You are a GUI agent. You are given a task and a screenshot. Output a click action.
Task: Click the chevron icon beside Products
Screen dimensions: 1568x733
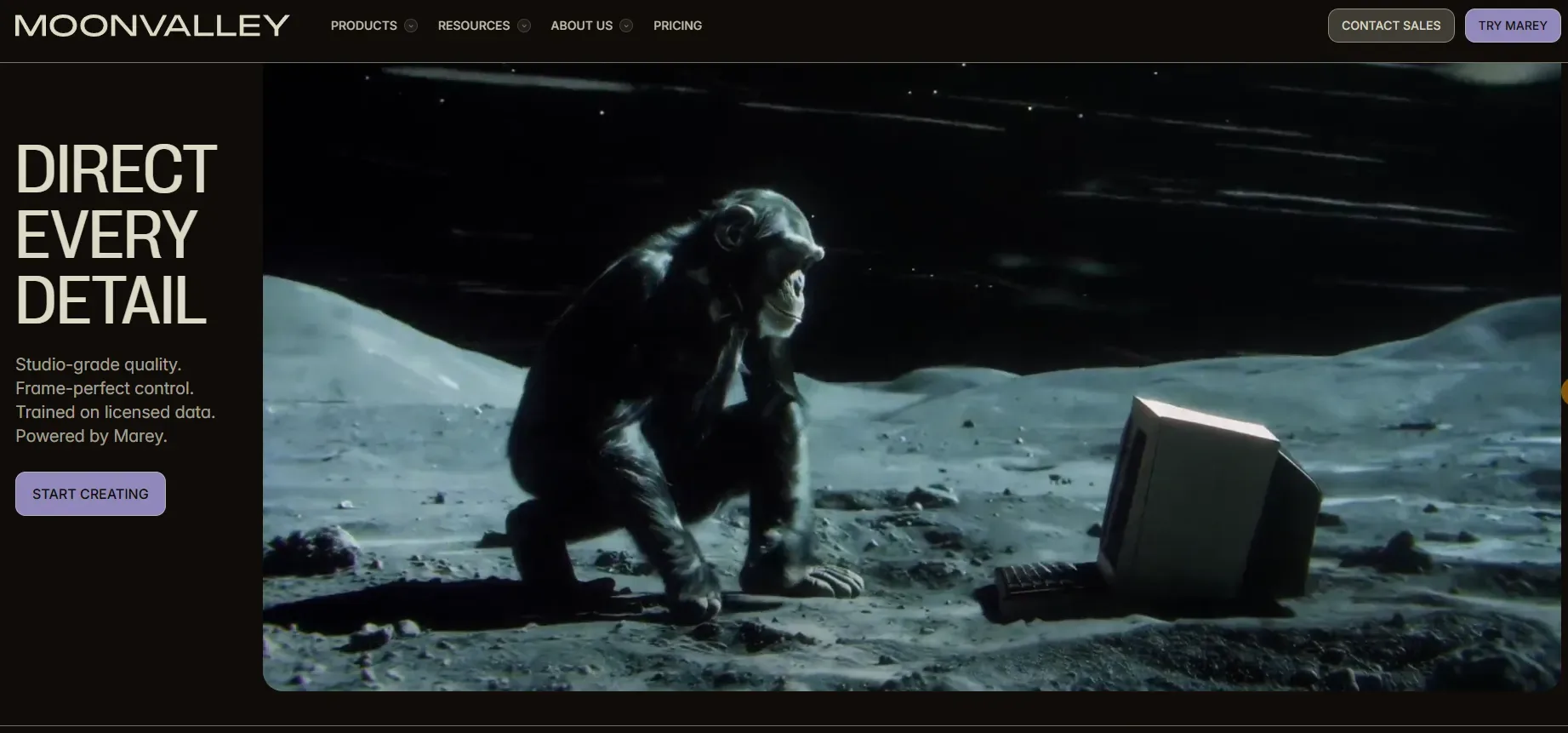click(x=411, y=26)
